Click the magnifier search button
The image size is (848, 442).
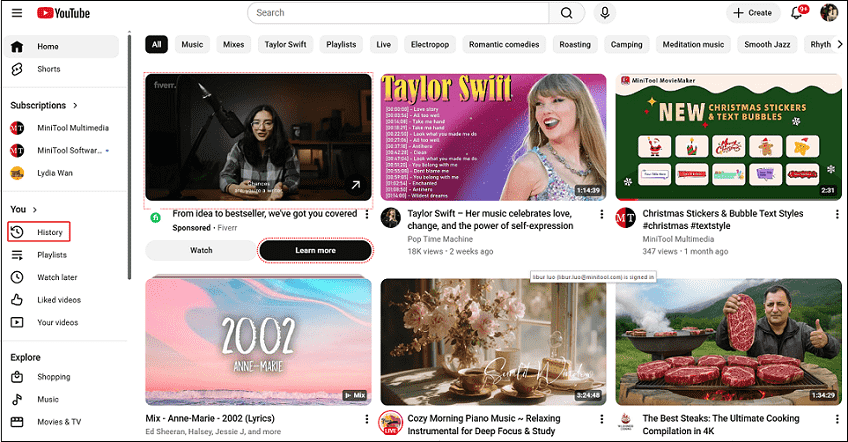566,13
